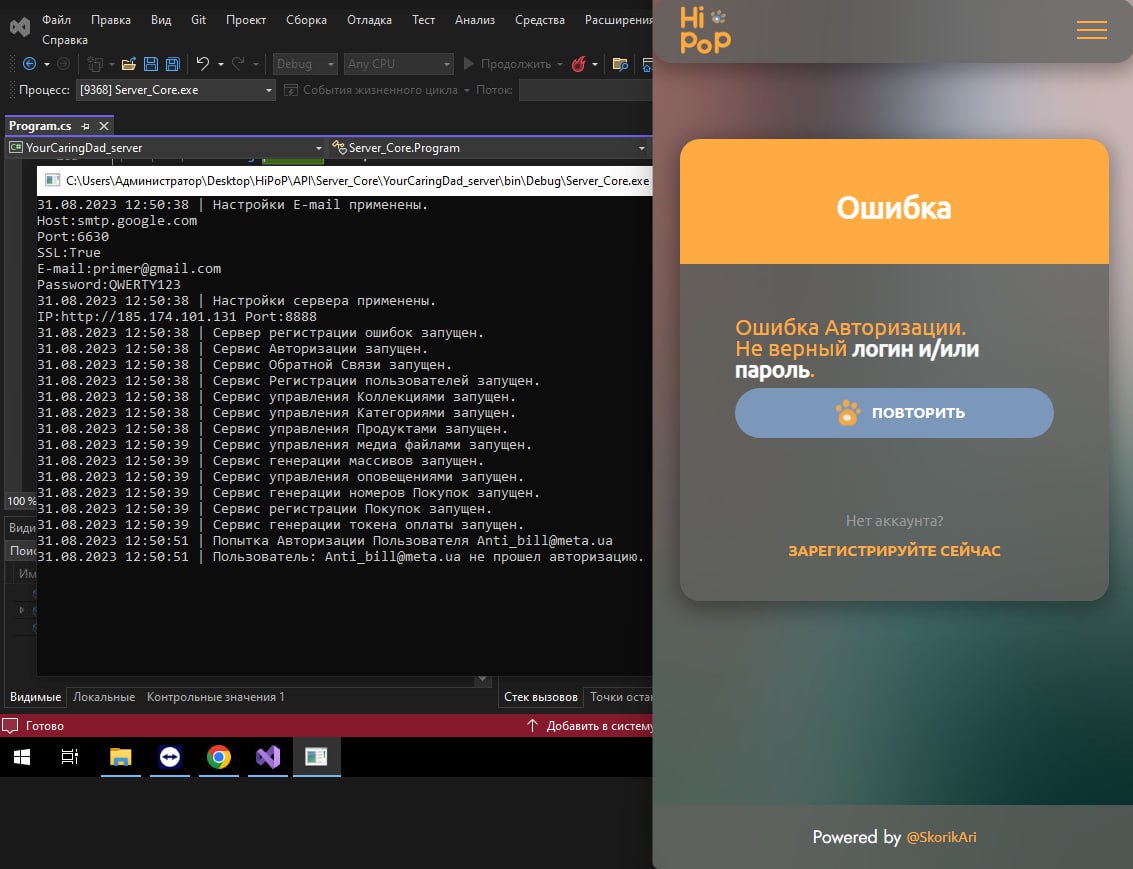Open Visual Studio from the taskbar
This screenshot has height=869, width=1133.
point(268,756)
